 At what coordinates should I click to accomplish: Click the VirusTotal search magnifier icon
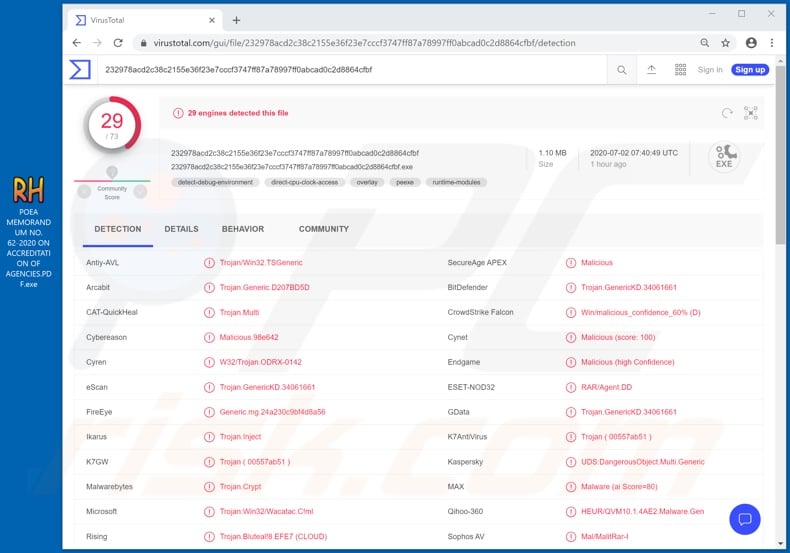click(622, 70)
